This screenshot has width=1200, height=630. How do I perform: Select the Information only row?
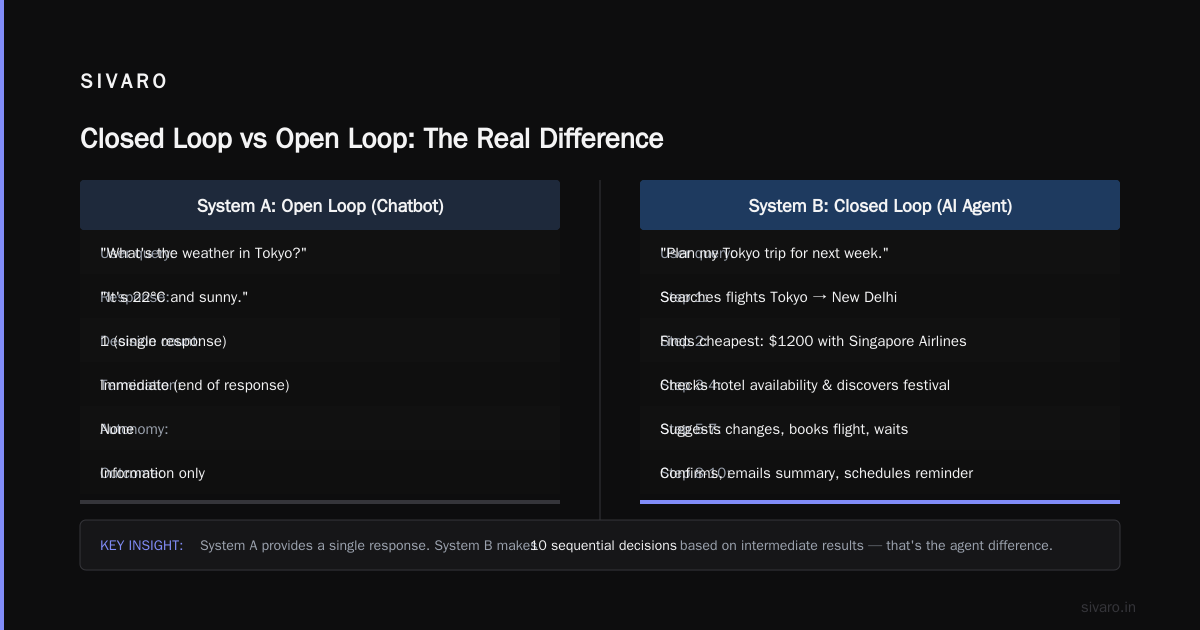[320, 473]
